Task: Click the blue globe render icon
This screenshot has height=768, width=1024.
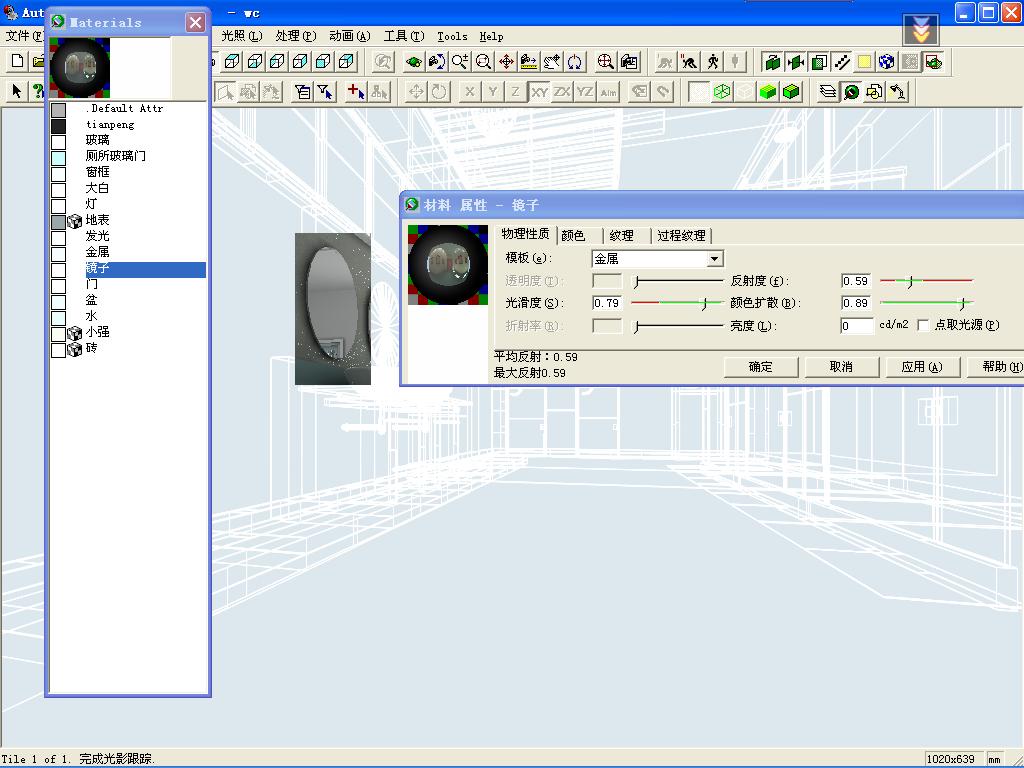Action: click(x=887, y=62)
